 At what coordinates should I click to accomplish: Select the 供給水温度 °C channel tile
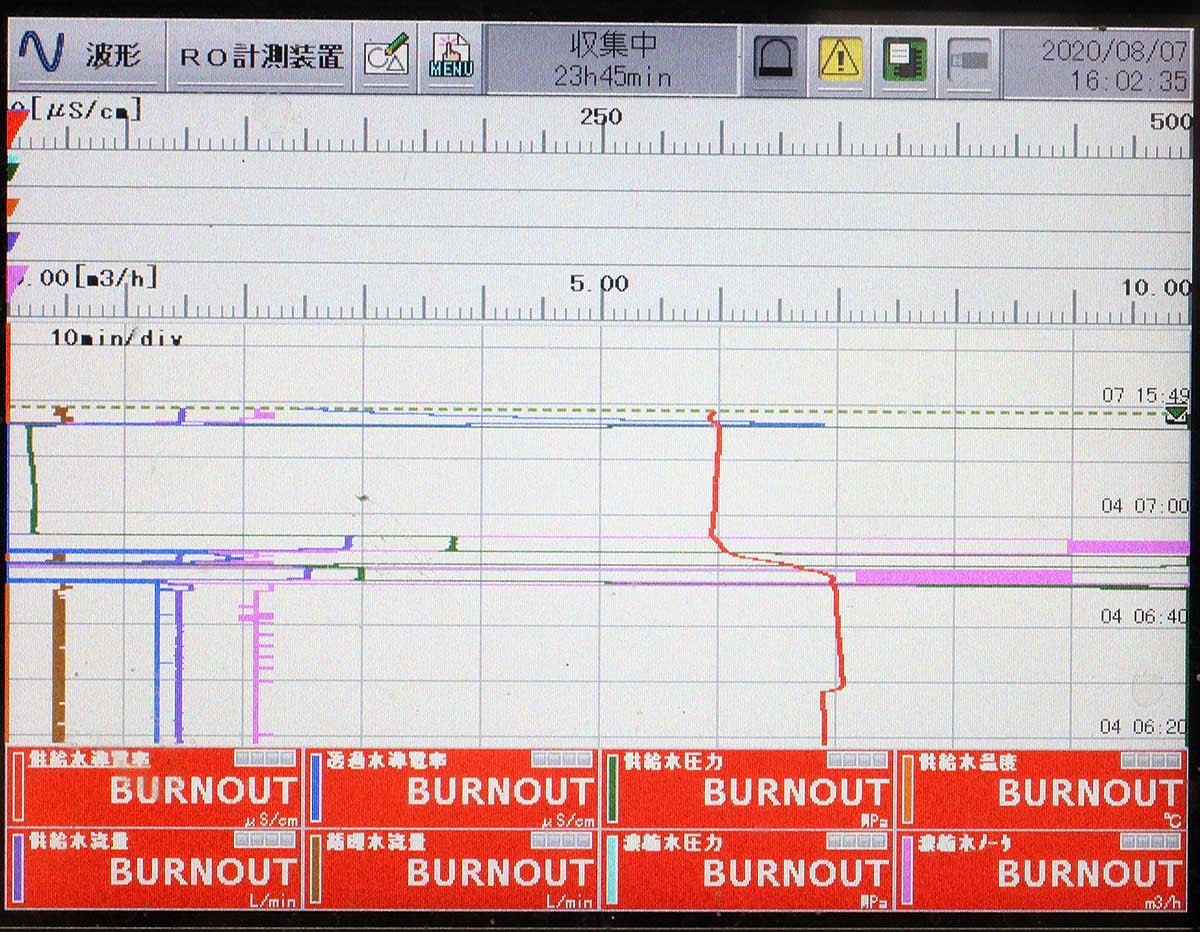pos(1044,789)
